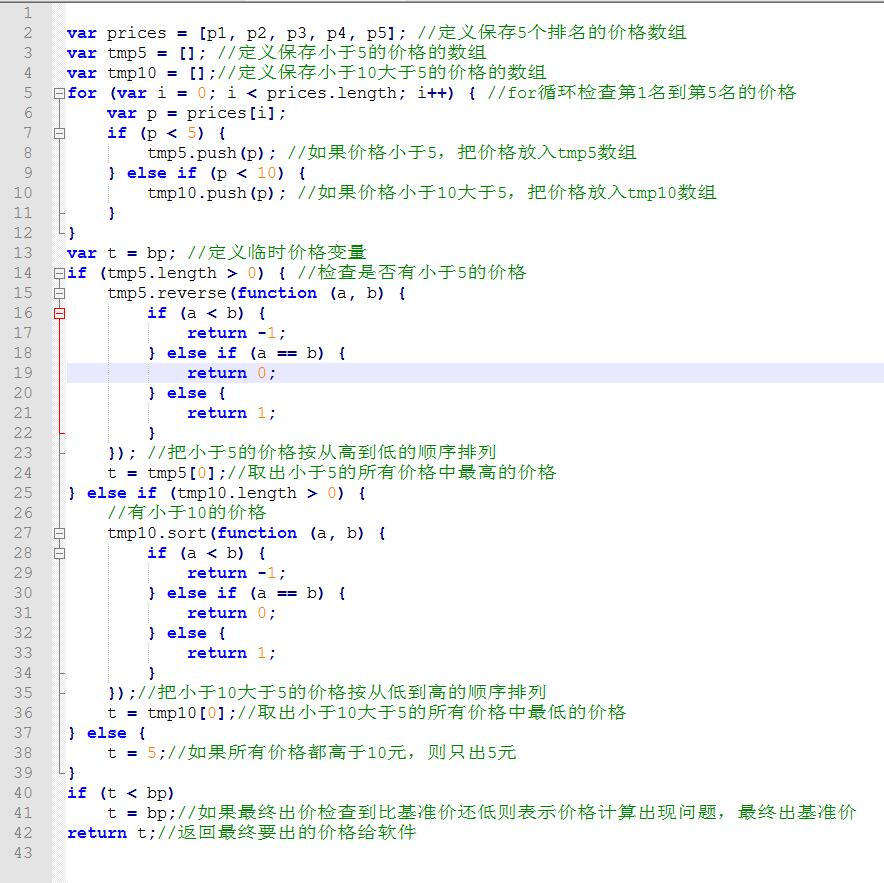
Task: Click 'return -1' on line 17
Action: (x=232, y=333)
